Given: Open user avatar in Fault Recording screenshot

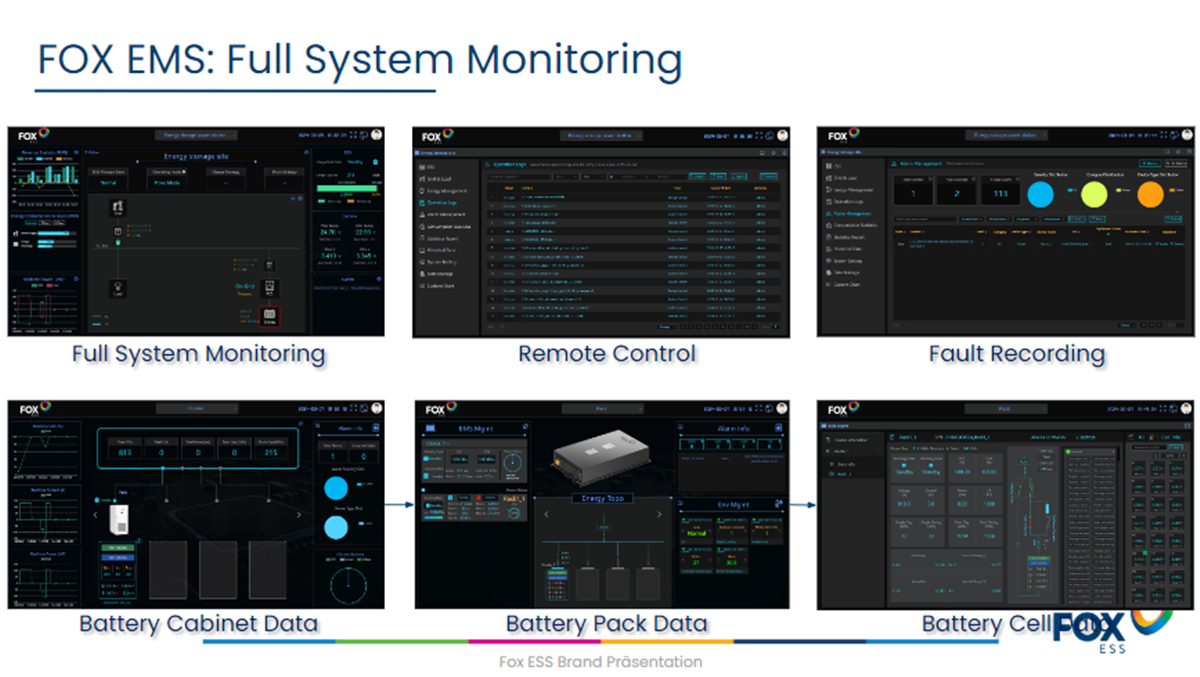Looking at the screenshot, I should tap(1186, 136).
